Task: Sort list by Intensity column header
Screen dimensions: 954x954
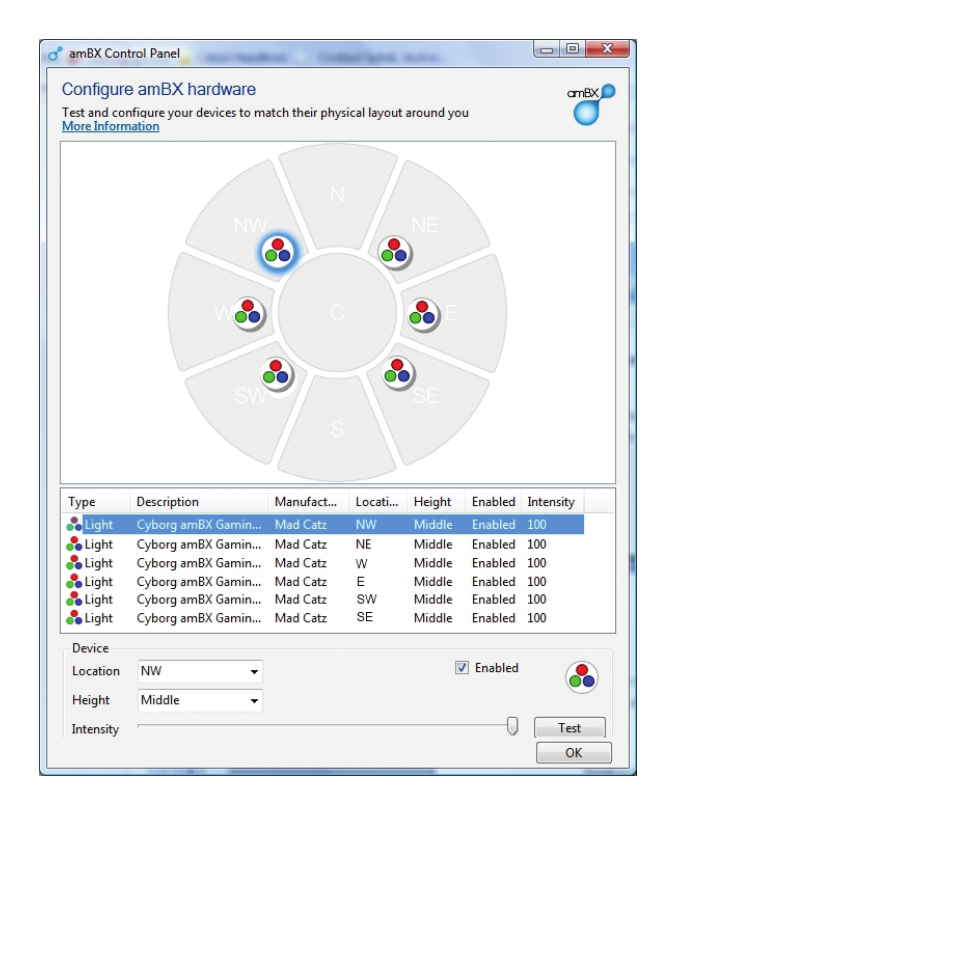Action: (x=552, y=502)
